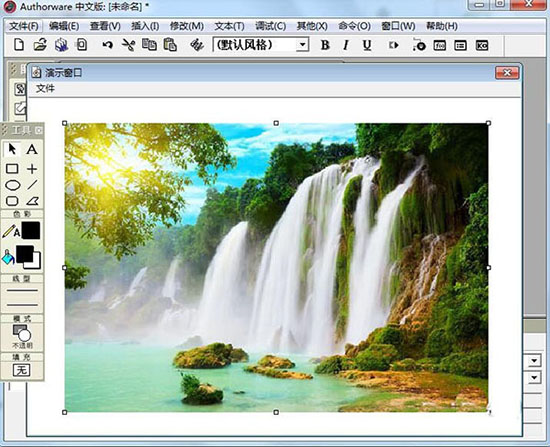Click the opaque (不透明) mode icon
This screenshot has height=447, width=550.
pyautogui.click(x=22, y=333)
